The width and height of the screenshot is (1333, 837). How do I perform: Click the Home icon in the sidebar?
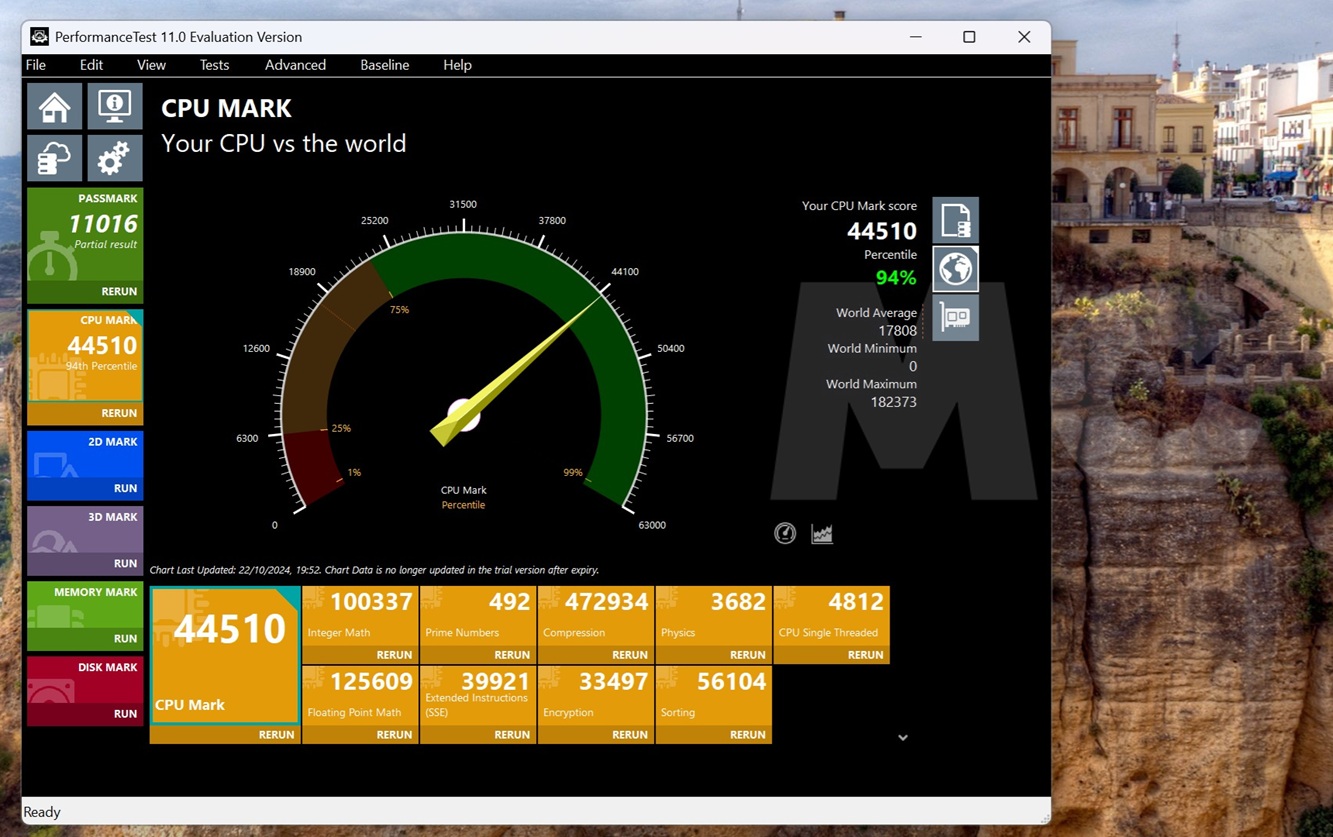54,106
